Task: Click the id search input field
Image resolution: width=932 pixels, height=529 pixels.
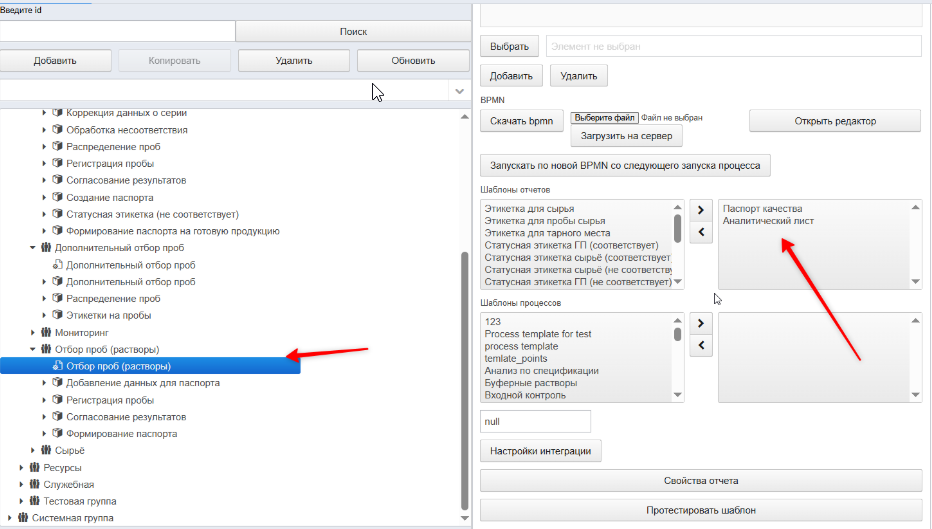Action: tap(118, 32)
